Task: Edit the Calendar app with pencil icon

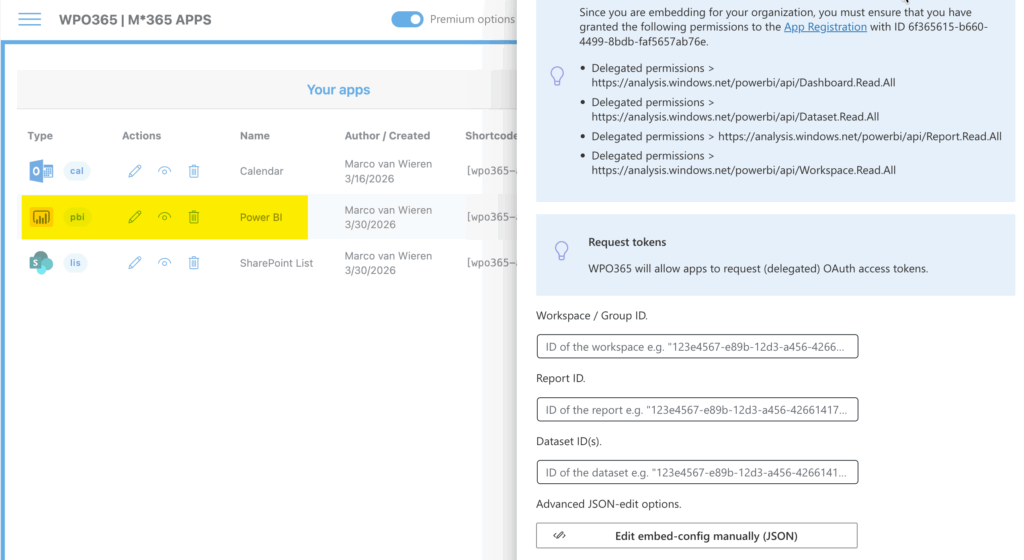Action: coord(135,171)
